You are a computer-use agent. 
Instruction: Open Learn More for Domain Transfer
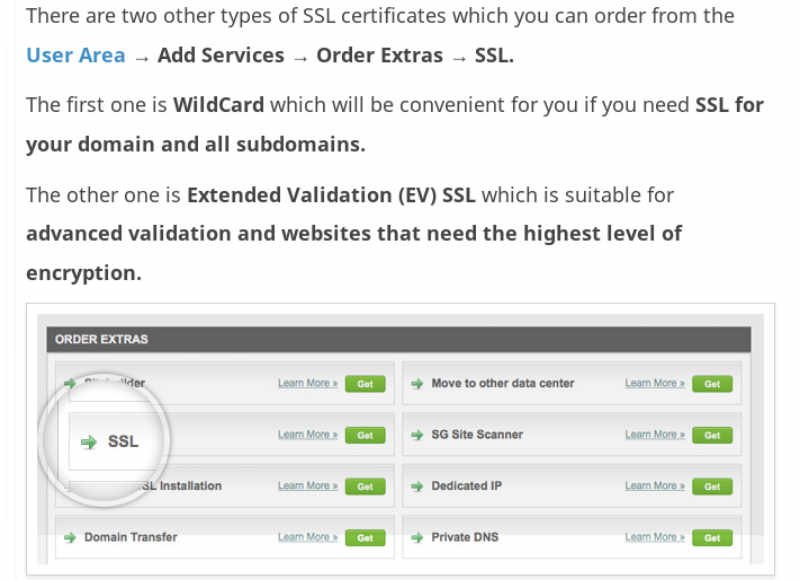(x=308, y=537)
